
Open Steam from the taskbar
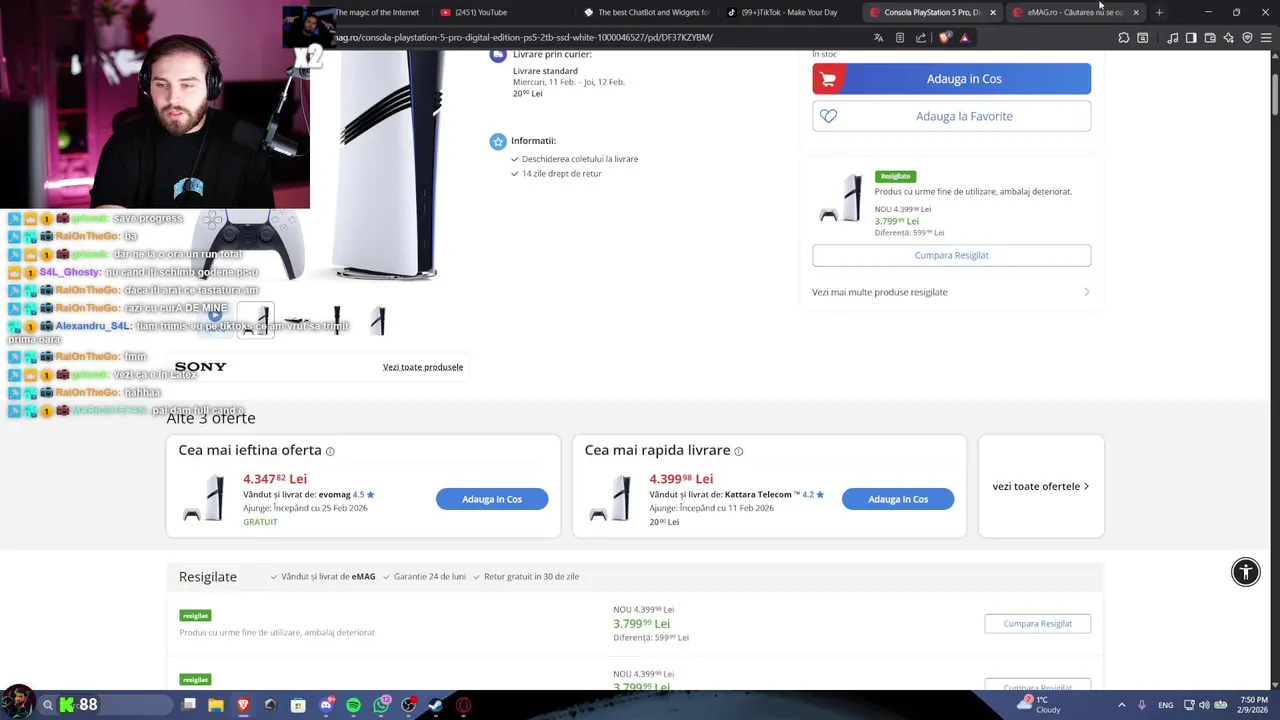[x=436, y=705]
